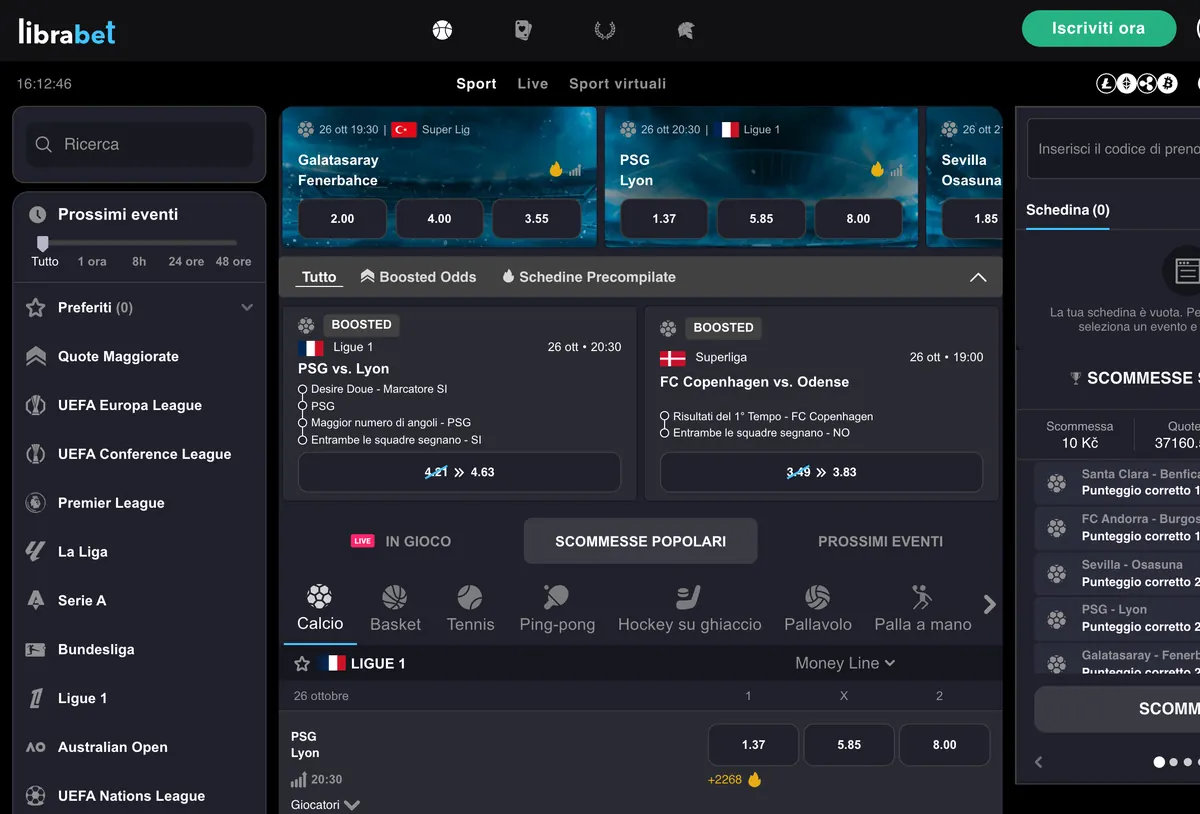Click the Iscriviti ora button
The height and width of the screenshot is (814, 1200).
click(1098, 28)
